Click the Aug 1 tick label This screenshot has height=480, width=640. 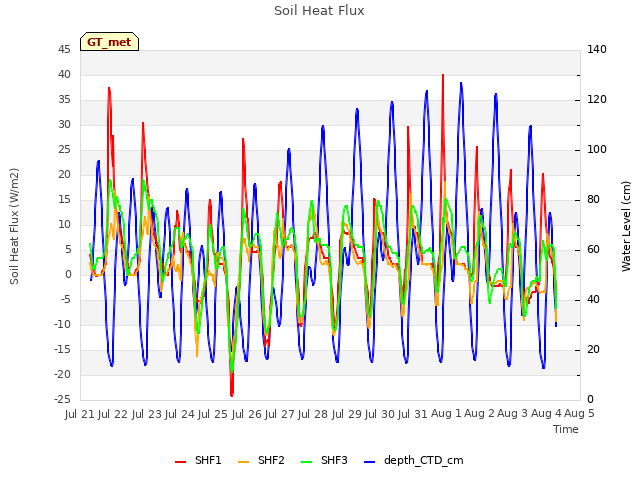[x=447, y=414]
